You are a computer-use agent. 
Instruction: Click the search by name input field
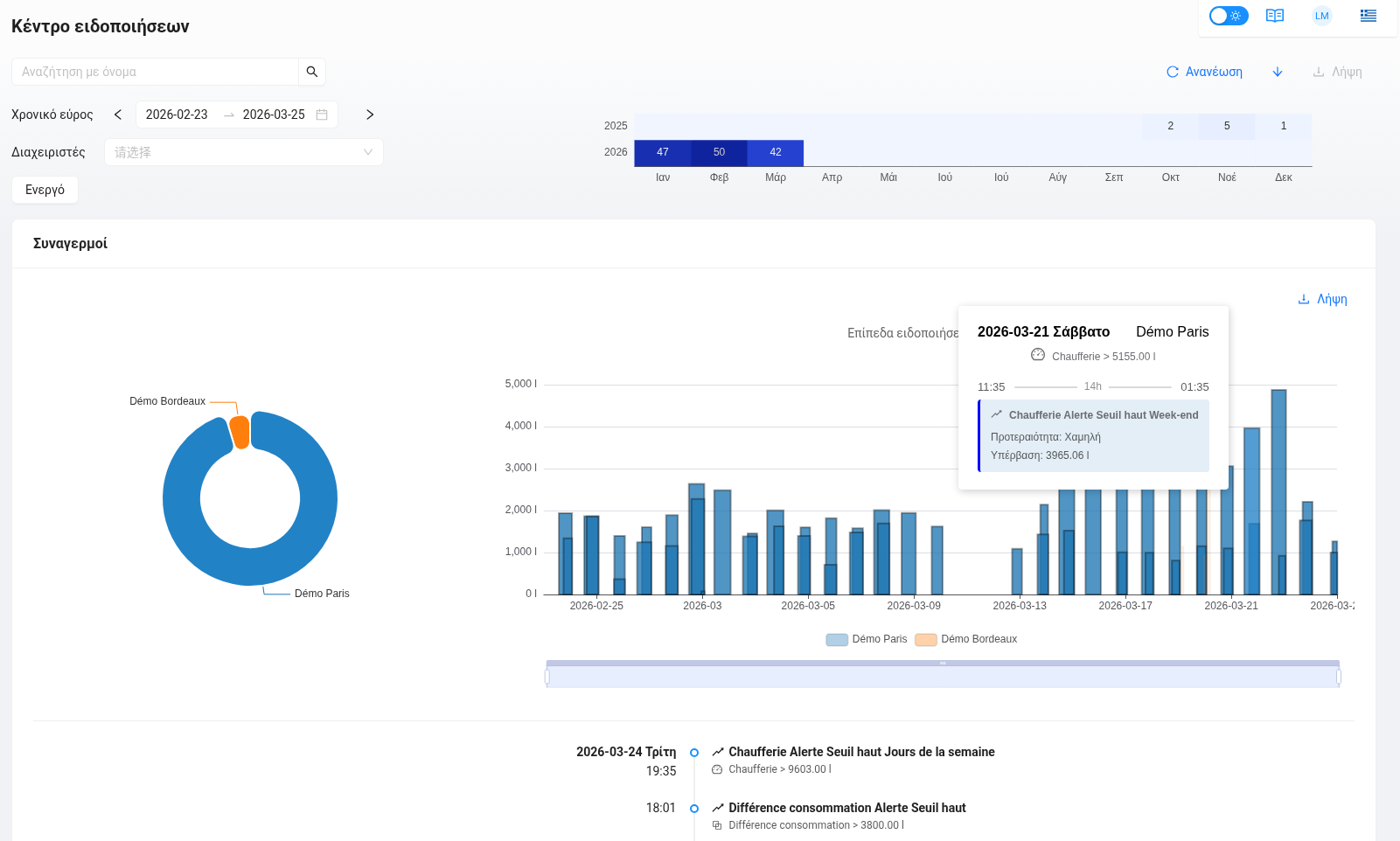click(156, 72)
